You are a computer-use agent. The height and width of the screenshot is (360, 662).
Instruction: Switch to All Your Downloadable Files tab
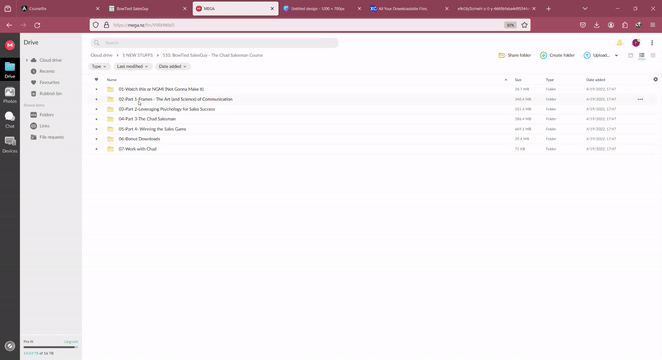point(408,8)
